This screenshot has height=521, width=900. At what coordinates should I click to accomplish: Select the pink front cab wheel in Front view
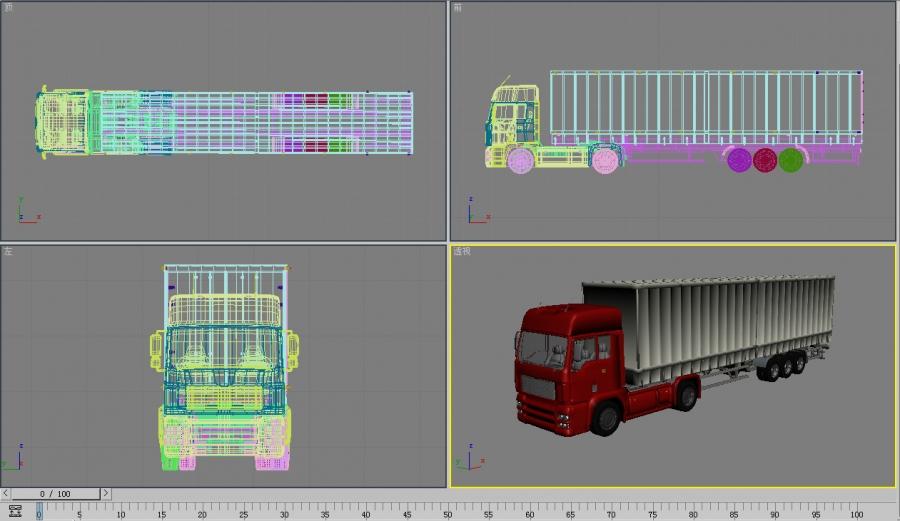tap(521, 161)
